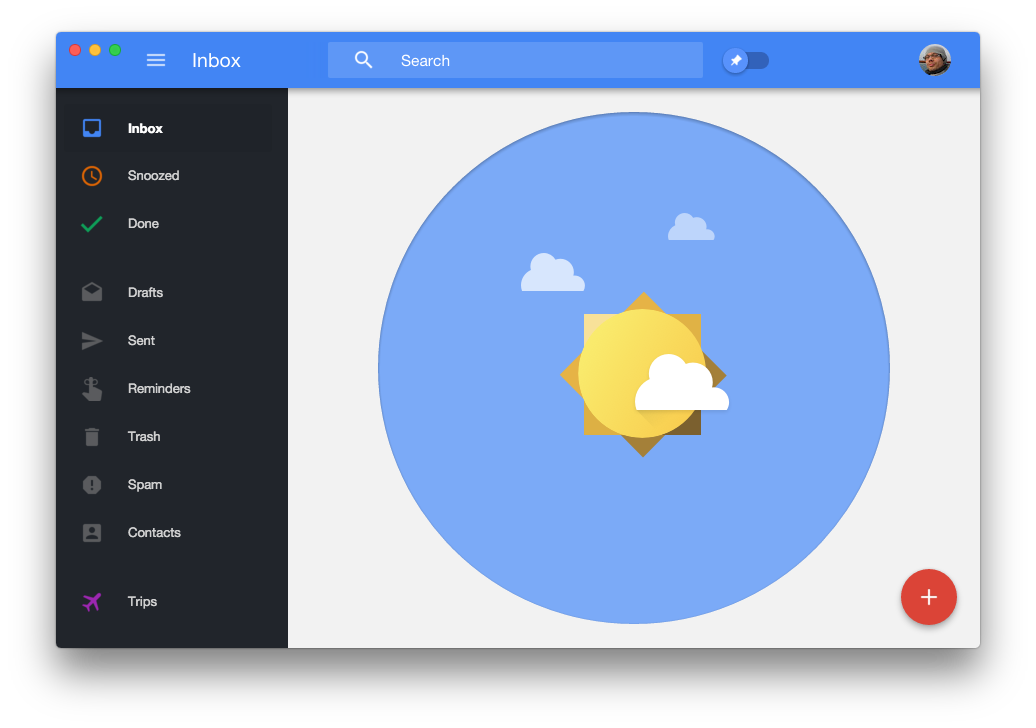Toggle the pinned items switch
This screenshot has width=1036, height=728.
[746, 60]
